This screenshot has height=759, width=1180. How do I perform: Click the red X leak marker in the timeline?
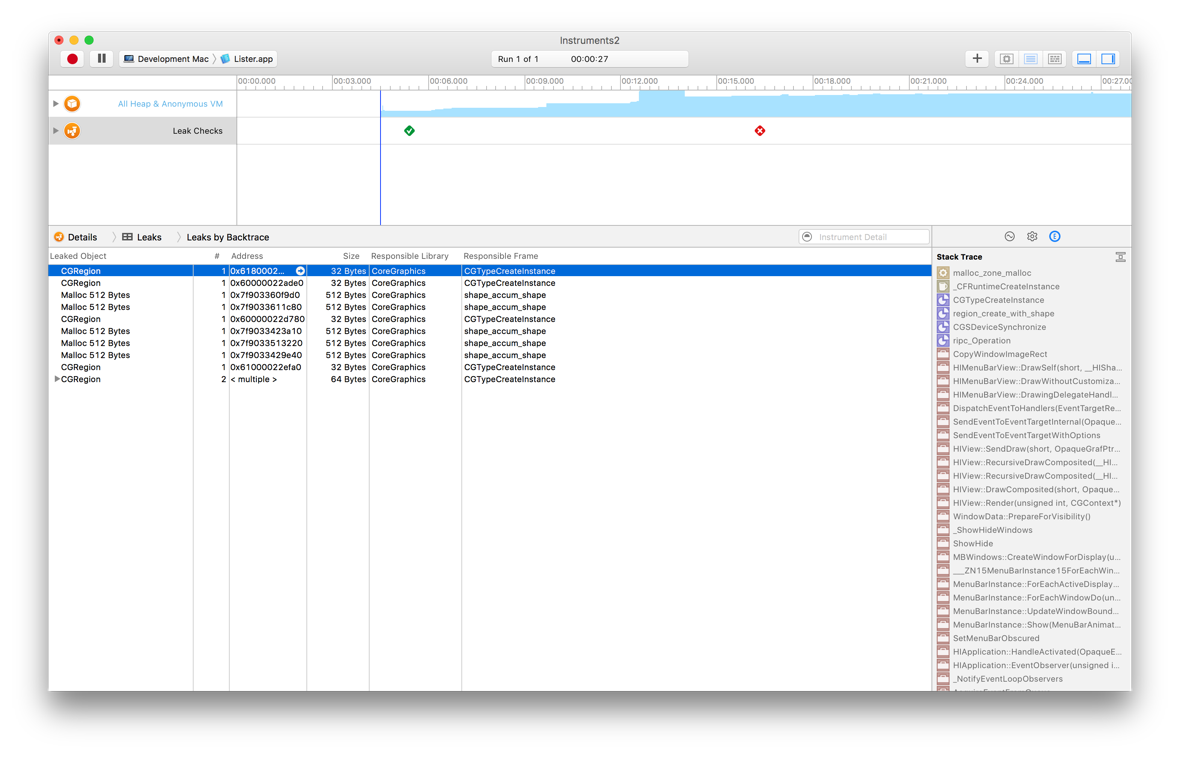[760, 130]
